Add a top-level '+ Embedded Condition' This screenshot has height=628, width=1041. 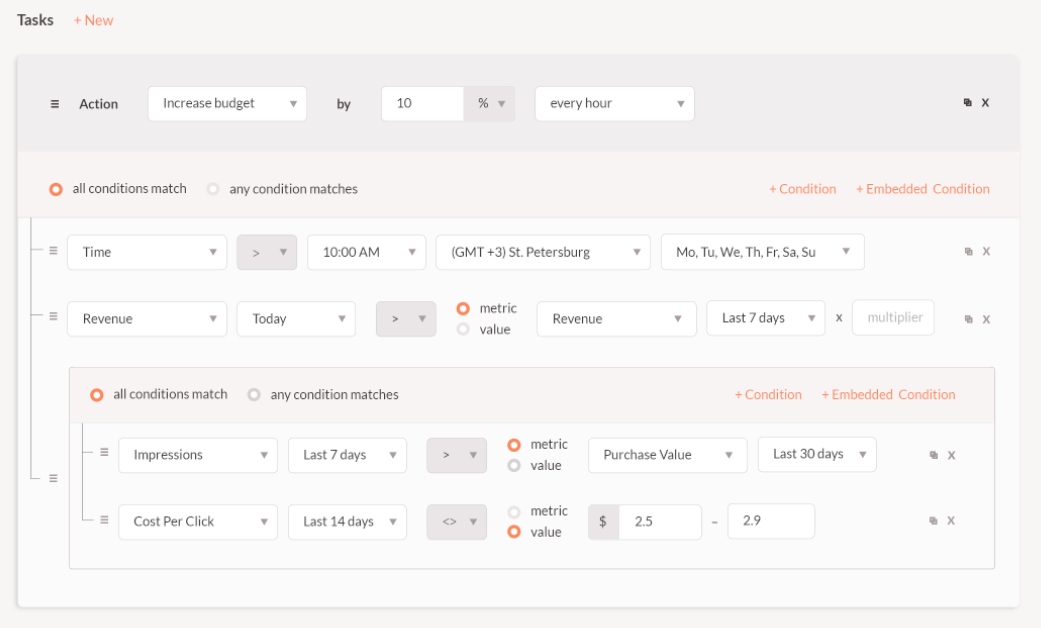pos(922,189)
